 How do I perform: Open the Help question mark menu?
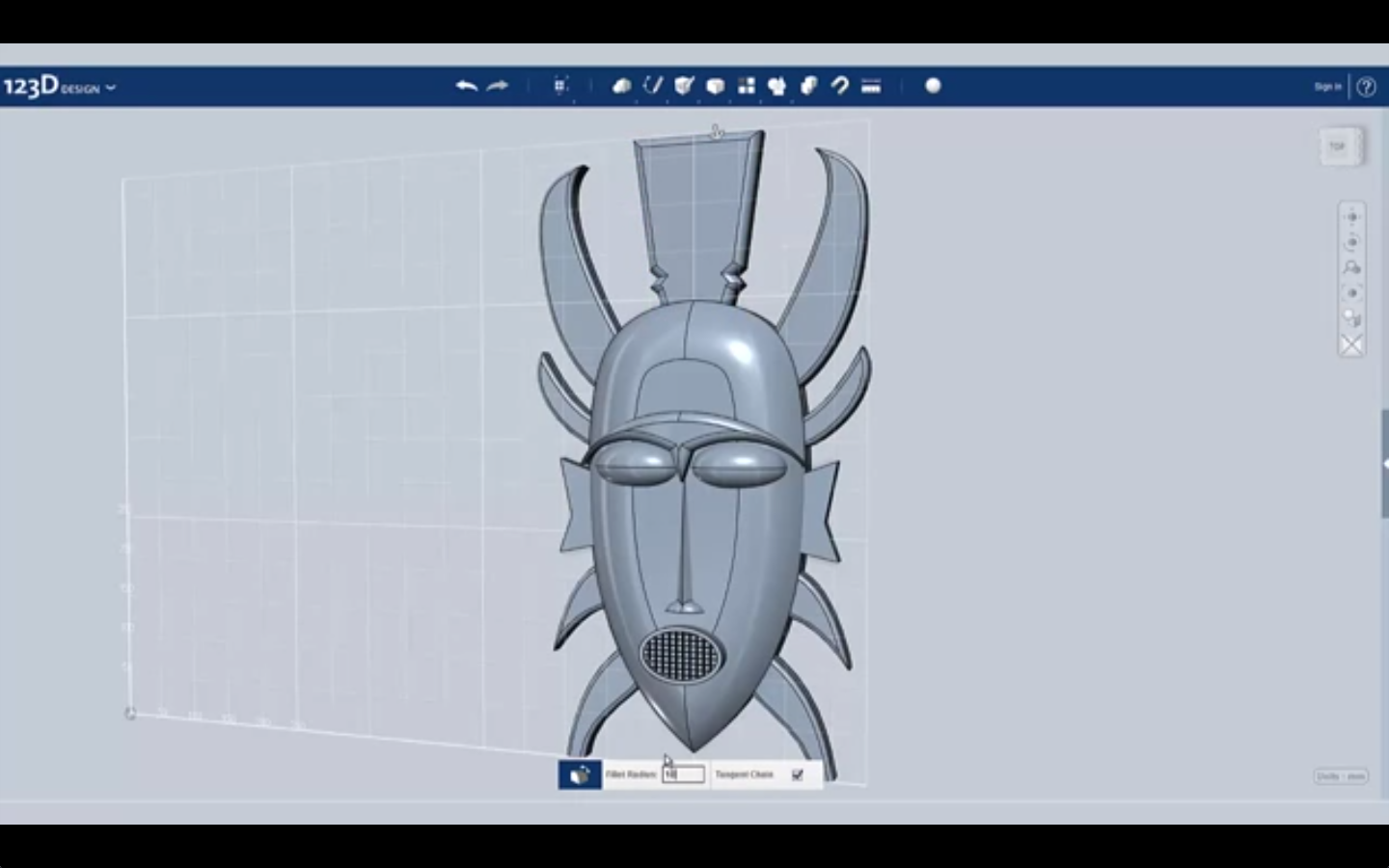pyautogui.click(x=1366, y=87)
